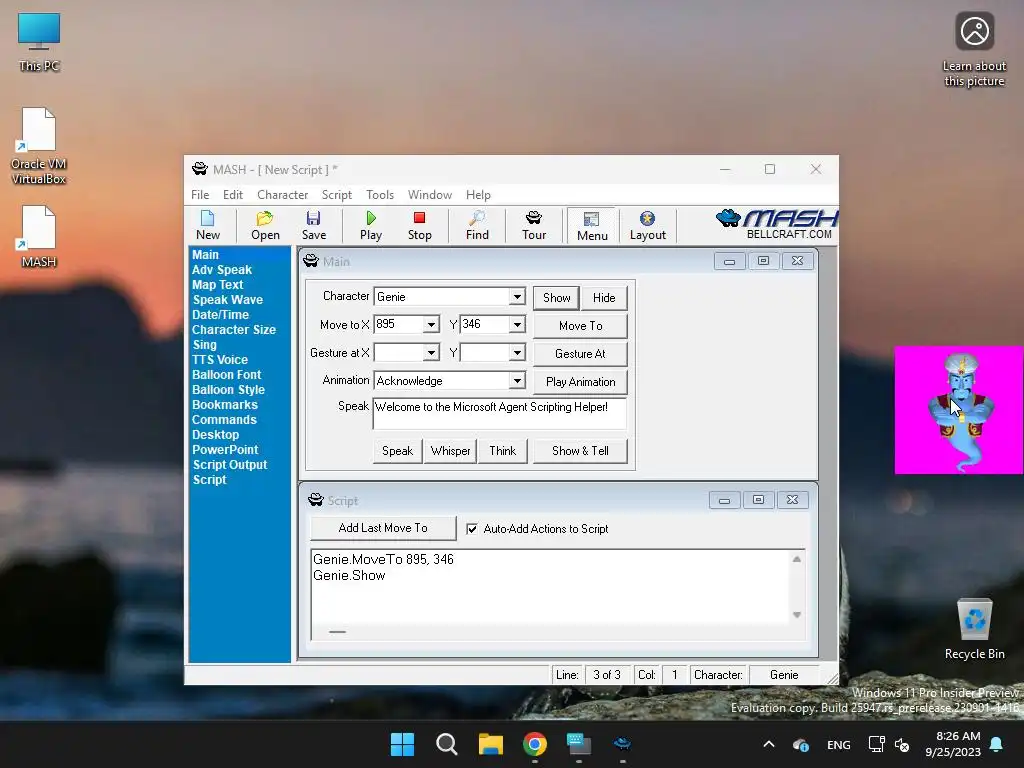1024x768 pixels.
Task: Select the Oracle VM VirtualBox desktop shortcut
Action: [x=39, y=146]
